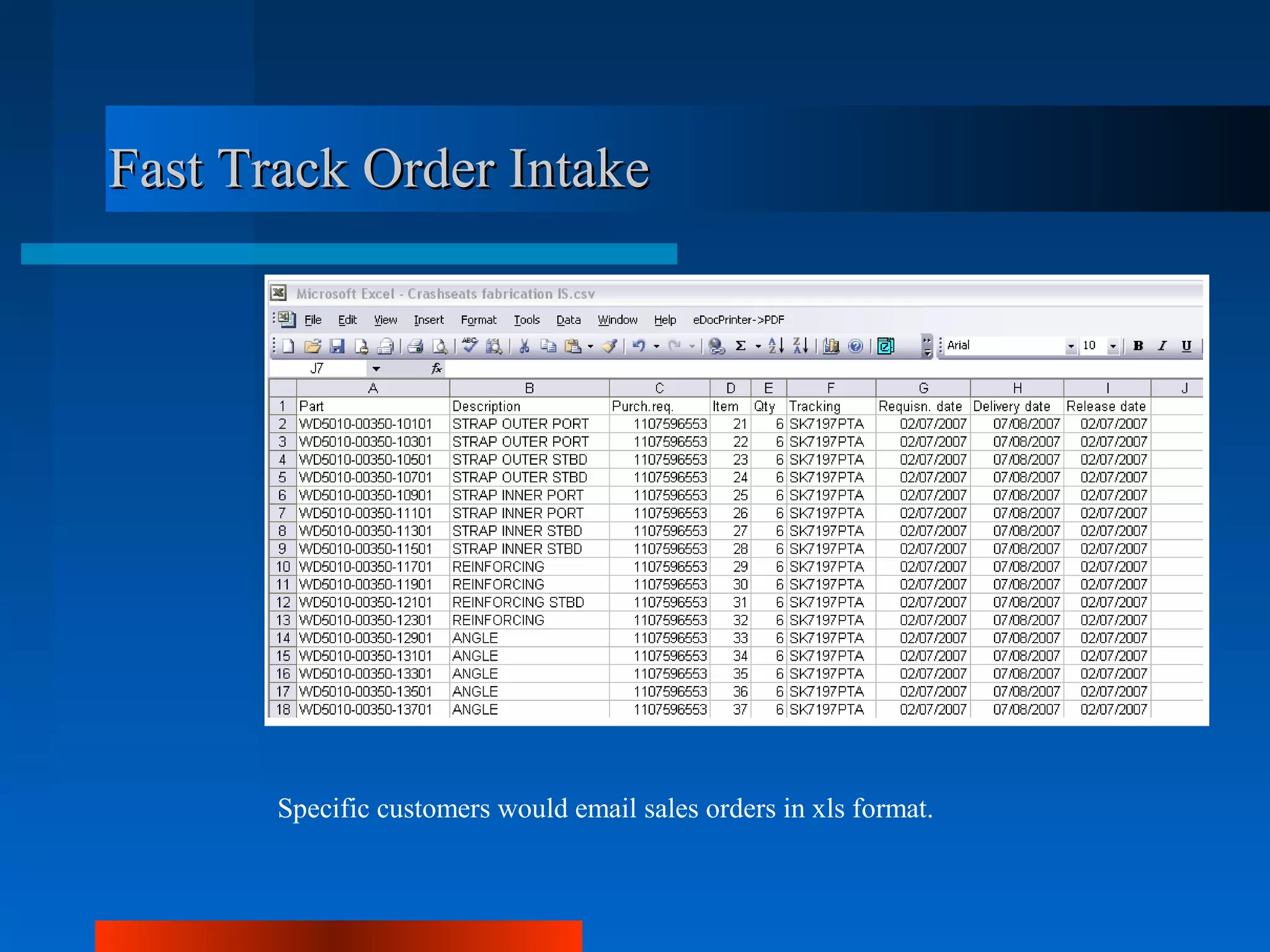The image size is (1270, 952).
Task: Insert hyperlink with the globe icon
Action: point(717,346)
